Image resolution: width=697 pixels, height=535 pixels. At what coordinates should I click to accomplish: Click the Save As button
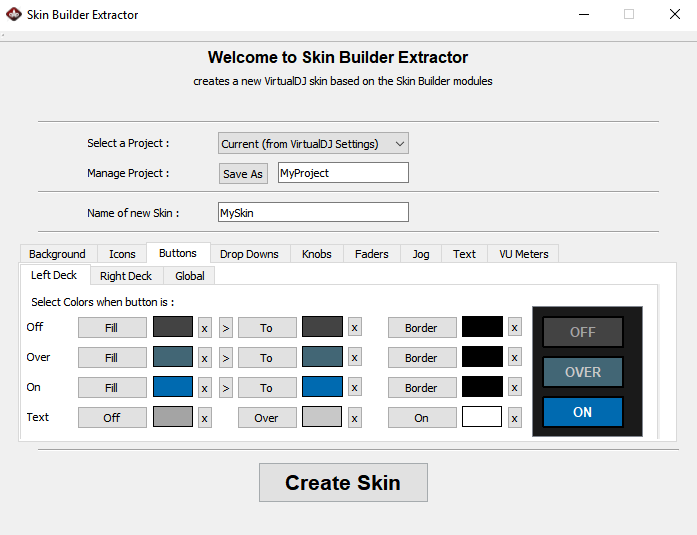(x=243, y=174)
